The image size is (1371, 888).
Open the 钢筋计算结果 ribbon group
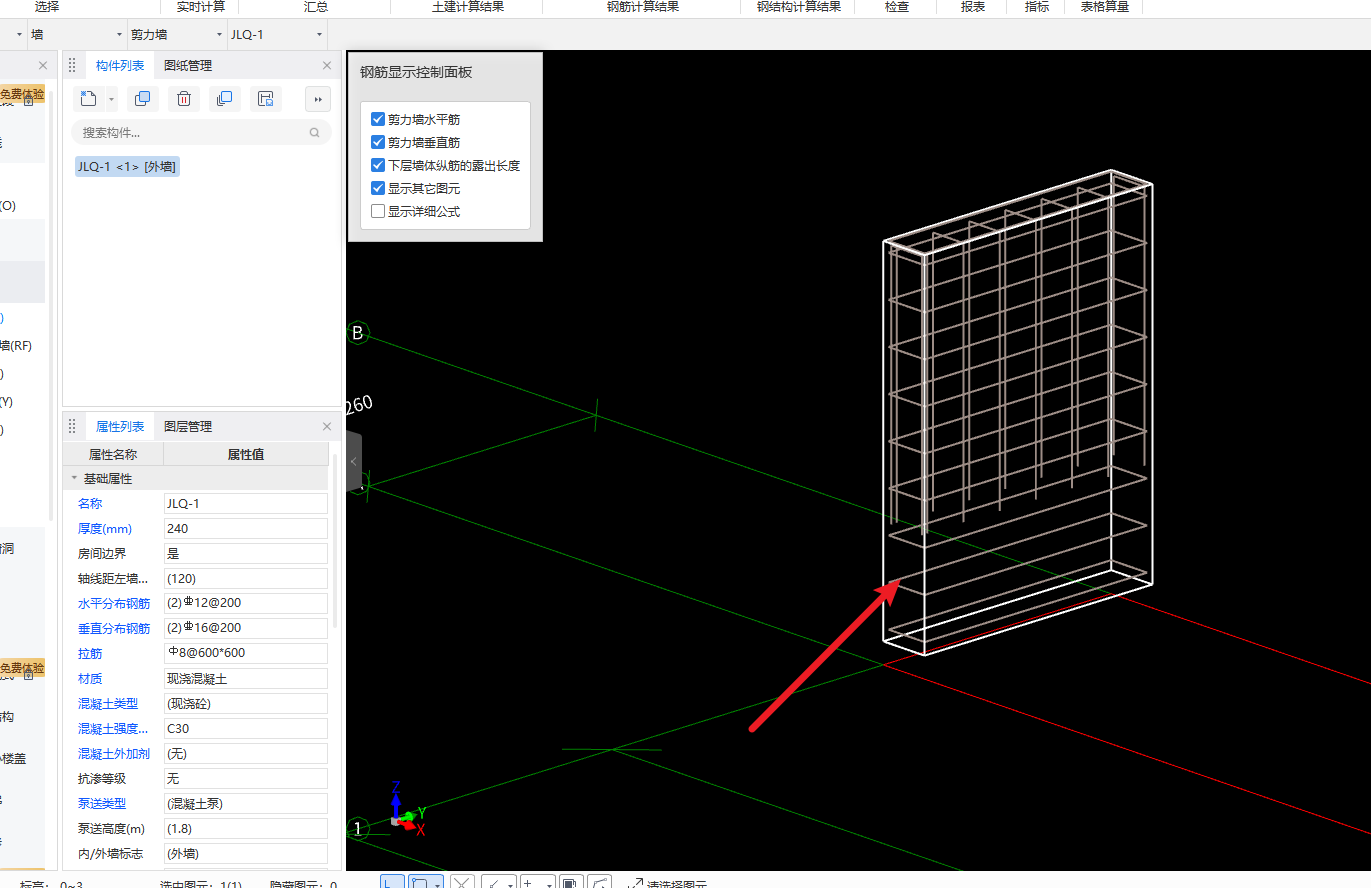coord(643,7)
